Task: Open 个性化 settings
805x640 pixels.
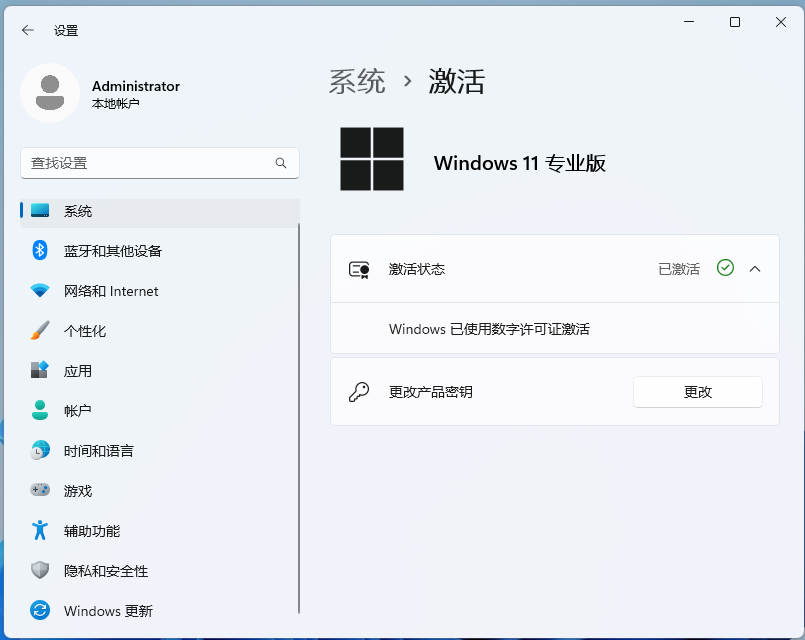Action: click(160, 331)
